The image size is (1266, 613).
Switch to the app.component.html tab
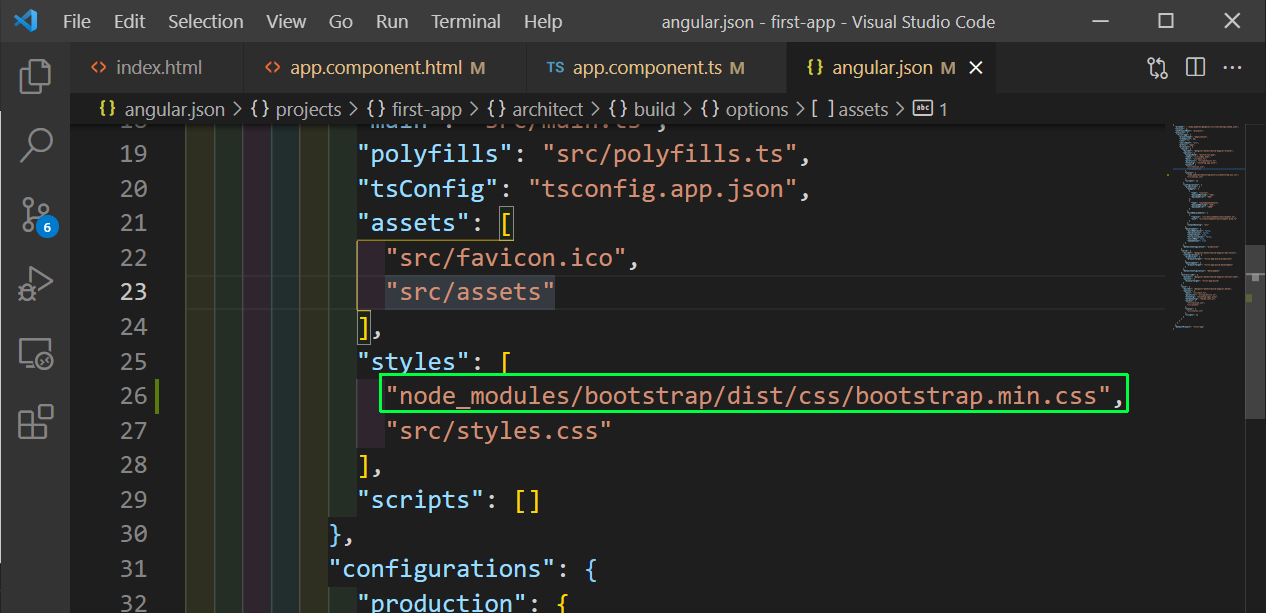tap(386, 68)
